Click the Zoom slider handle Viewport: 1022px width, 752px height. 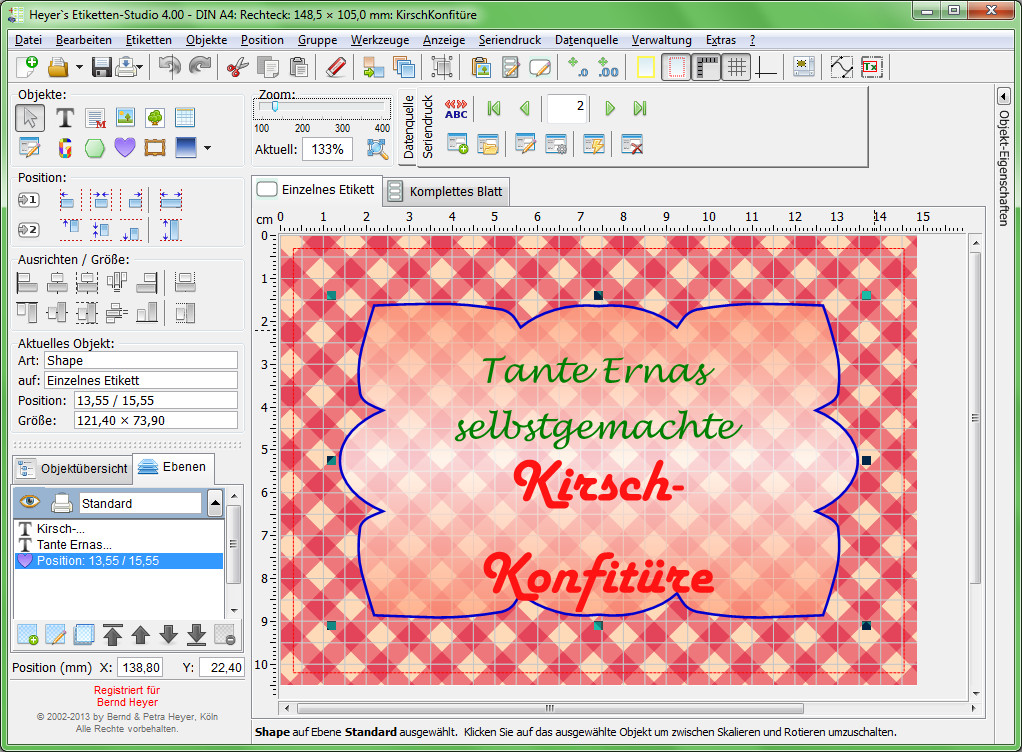coord(274,107)
